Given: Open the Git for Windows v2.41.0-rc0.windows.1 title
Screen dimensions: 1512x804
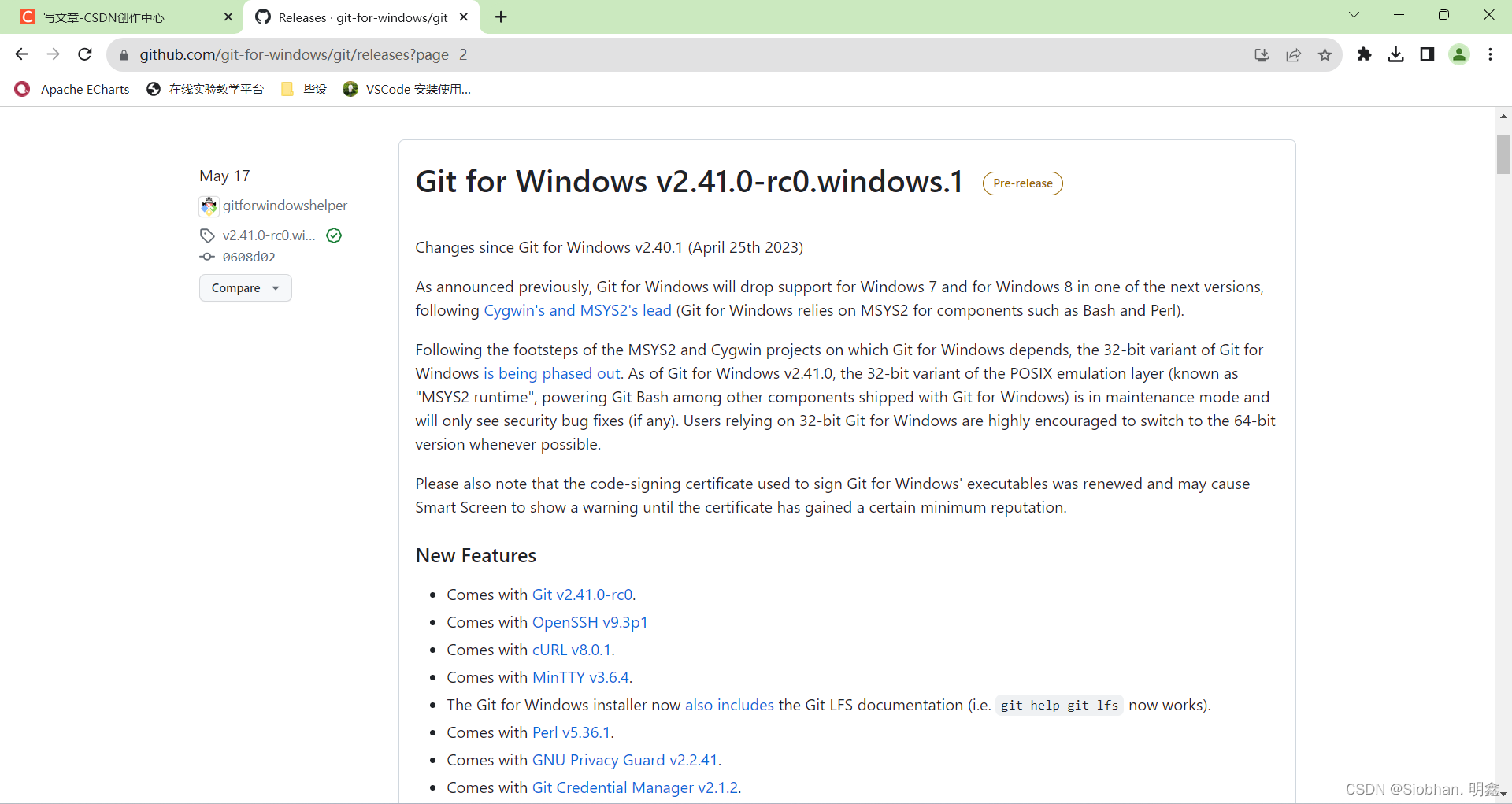Looking at the screenshot, I should pos(689,182).
